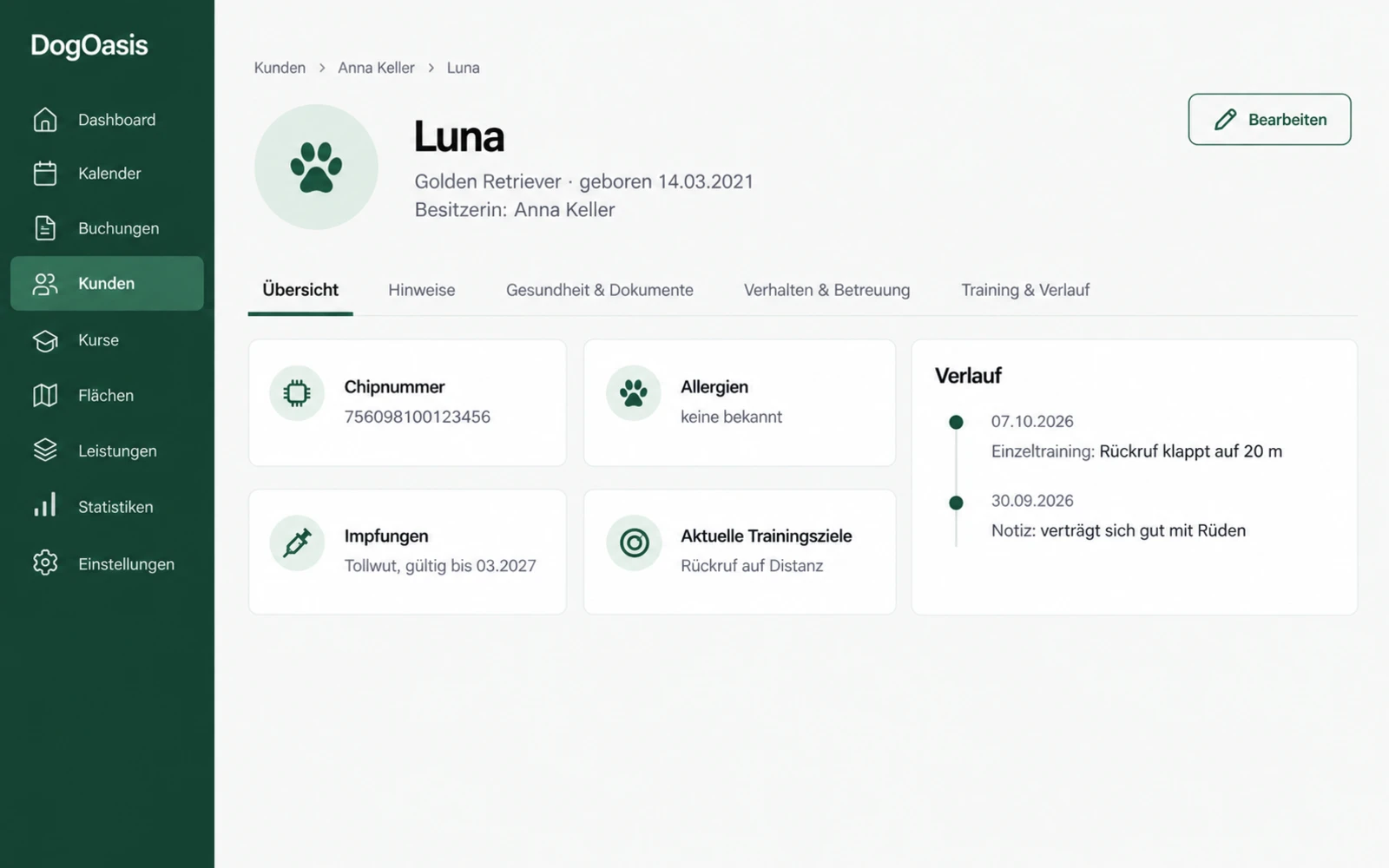Open Statistiken in the sidebar
This screenshot has width=1389, height=868.
(107, 506)
